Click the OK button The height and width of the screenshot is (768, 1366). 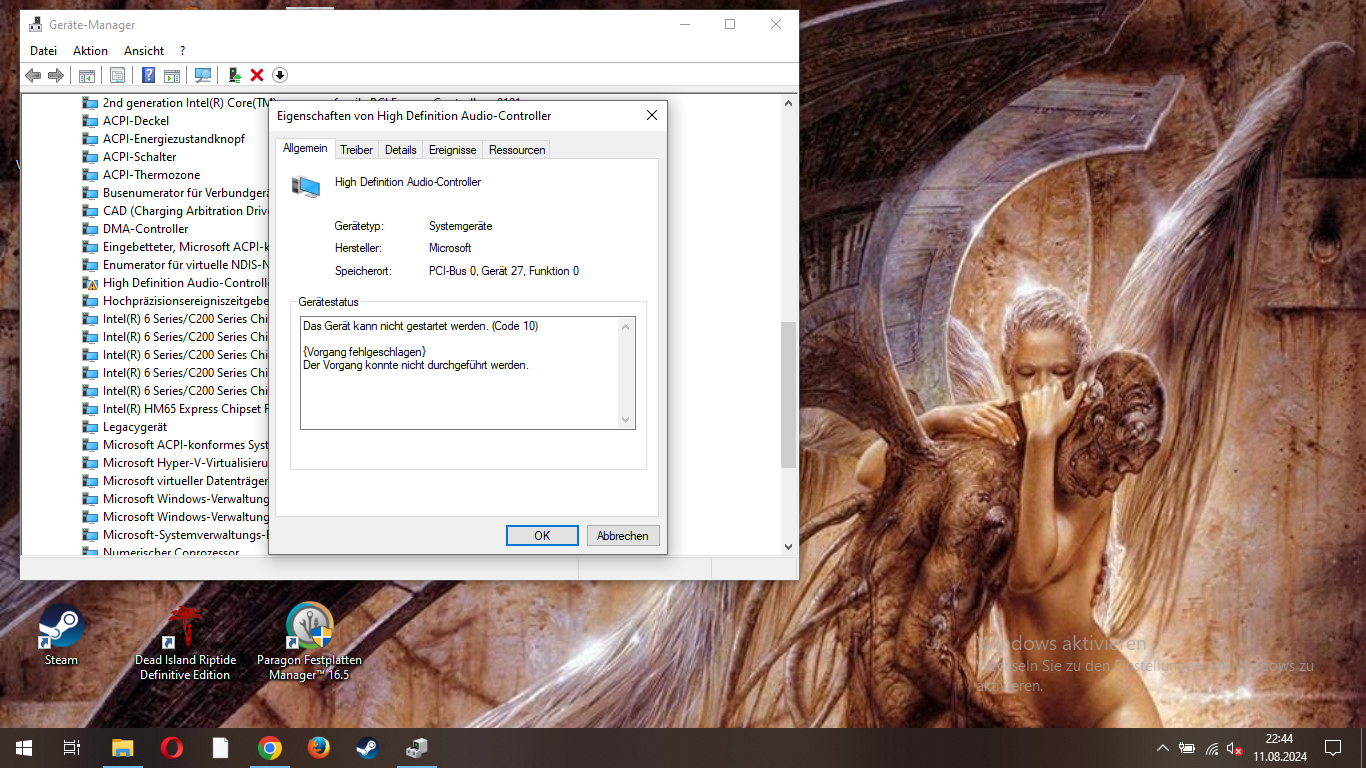point(542,536)
